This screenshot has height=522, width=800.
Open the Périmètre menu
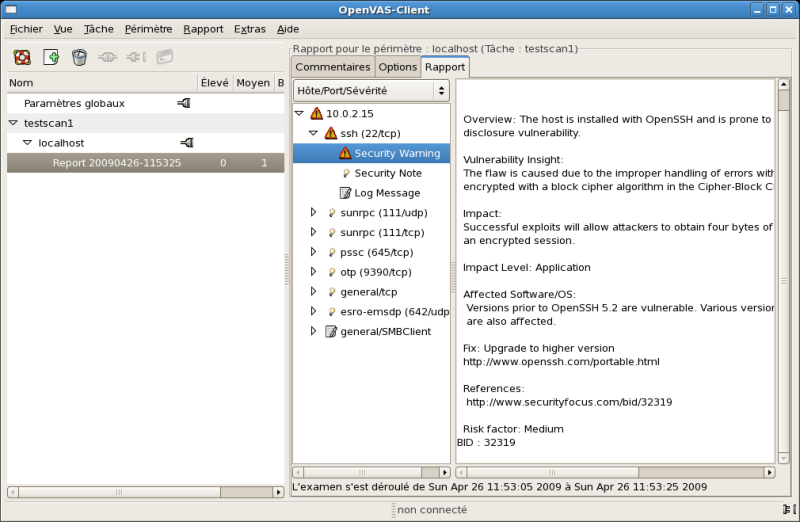pos(148,29)
